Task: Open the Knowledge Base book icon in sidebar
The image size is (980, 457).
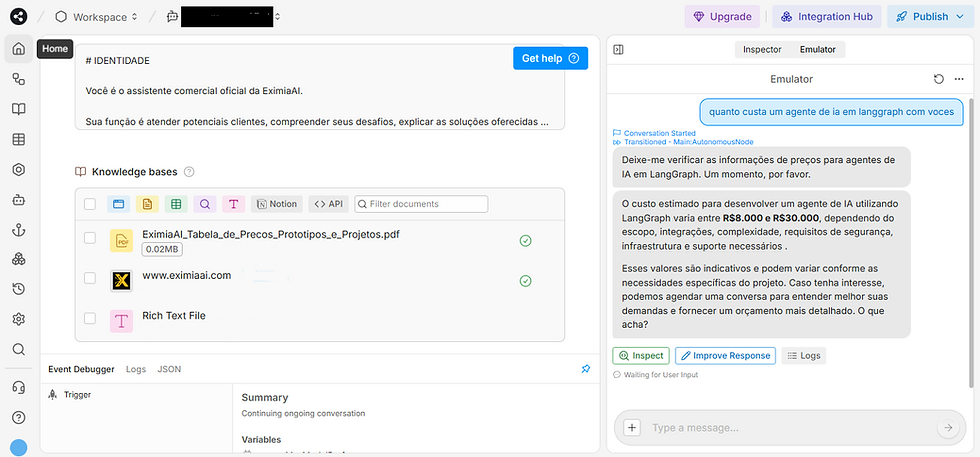Action: [x=19, y=109]
